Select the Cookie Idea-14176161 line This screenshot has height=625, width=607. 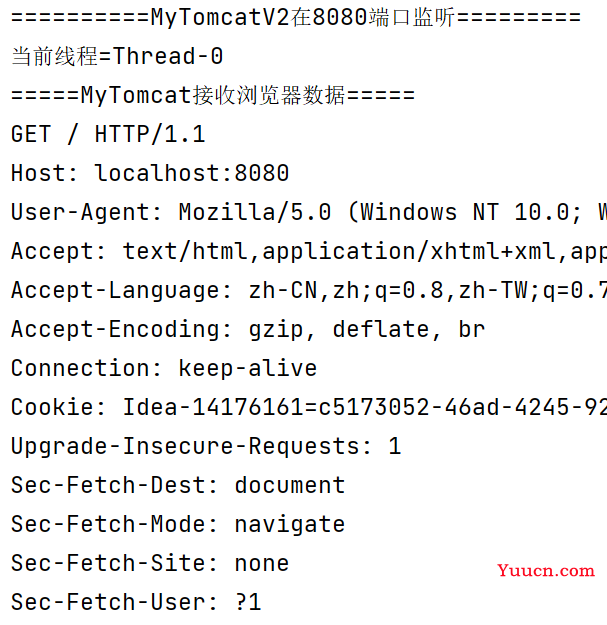[309, 407]
